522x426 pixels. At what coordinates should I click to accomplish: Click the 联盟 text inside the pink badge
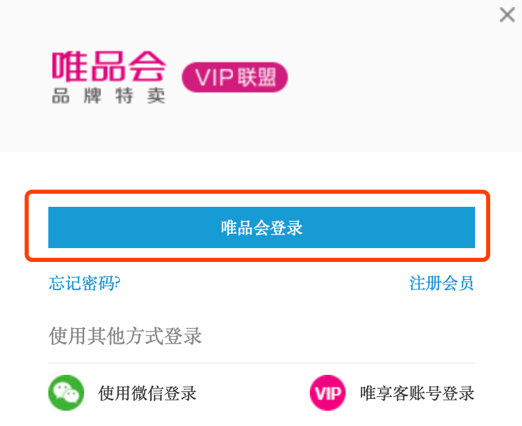click(x=257, y=77)
